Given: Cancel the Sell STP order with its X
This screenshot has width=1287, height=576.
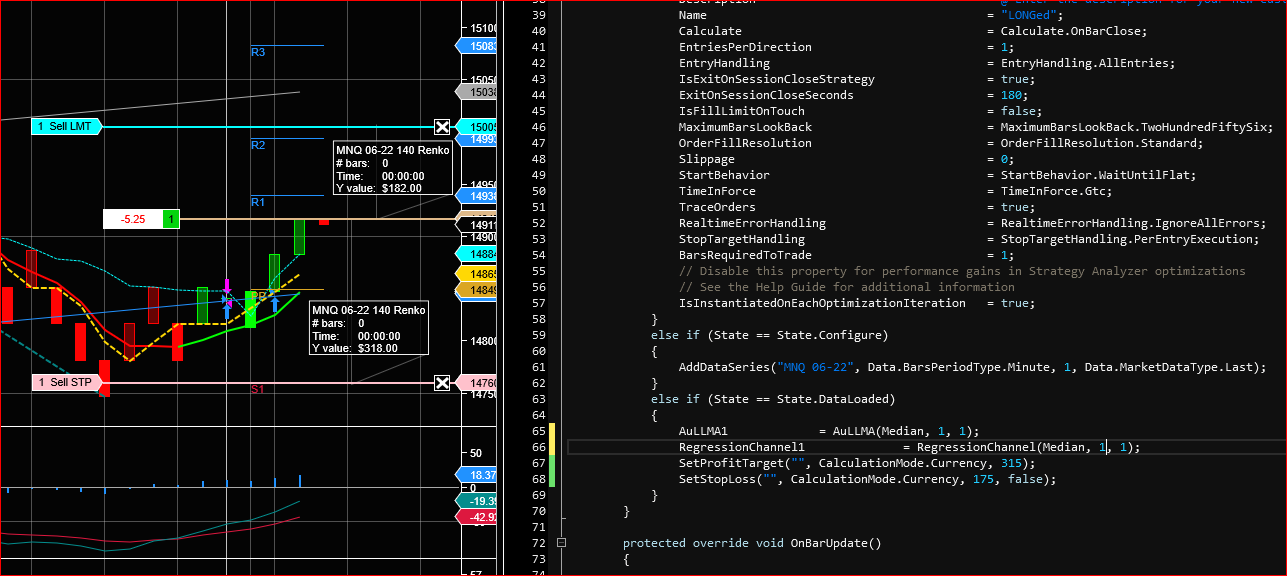Looking at the screenshot, I should pos(442,383).
